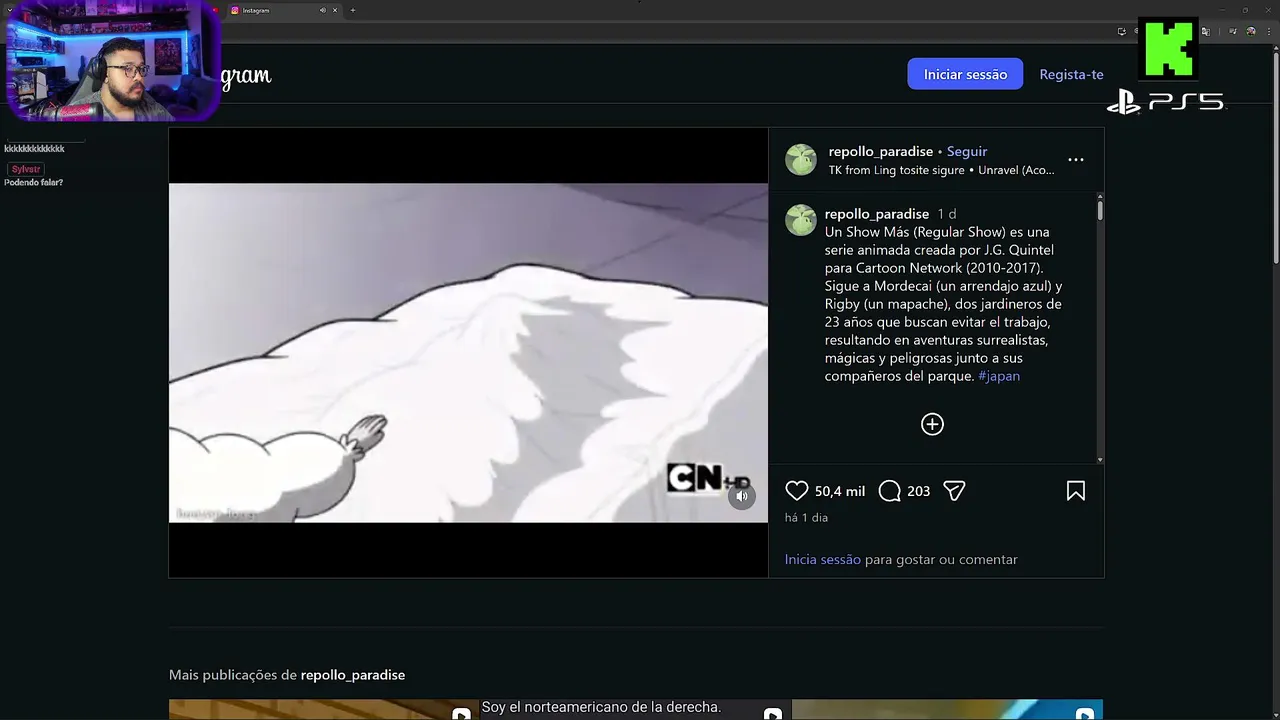Click the "1 d" caption timestamp
This screenshot has height=720, width=1280.
pos(946,214)
